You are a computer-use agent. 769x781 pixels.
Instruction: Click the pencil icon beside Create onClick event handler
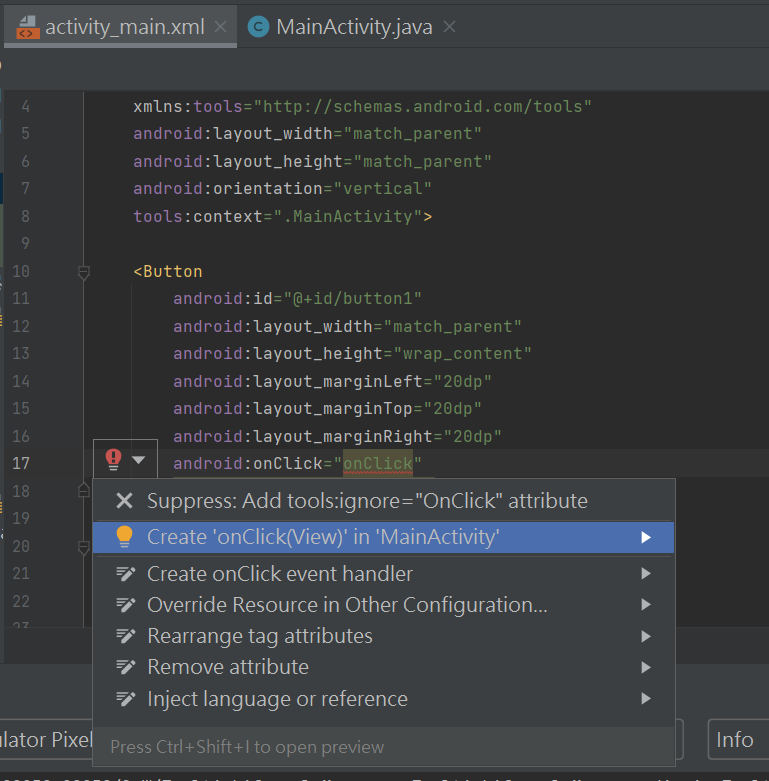tap(126, 574)
